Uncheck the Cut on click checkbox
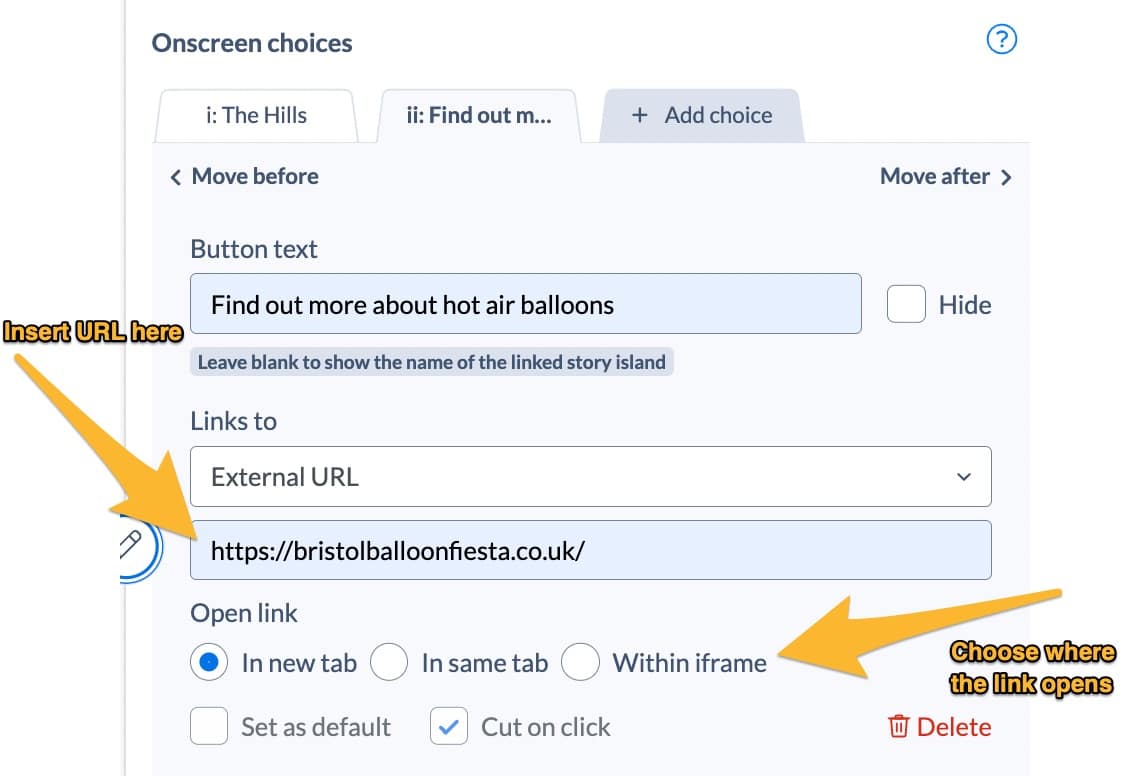The width and height of the screenshot is (1126, 776). (x=449, y=726)
